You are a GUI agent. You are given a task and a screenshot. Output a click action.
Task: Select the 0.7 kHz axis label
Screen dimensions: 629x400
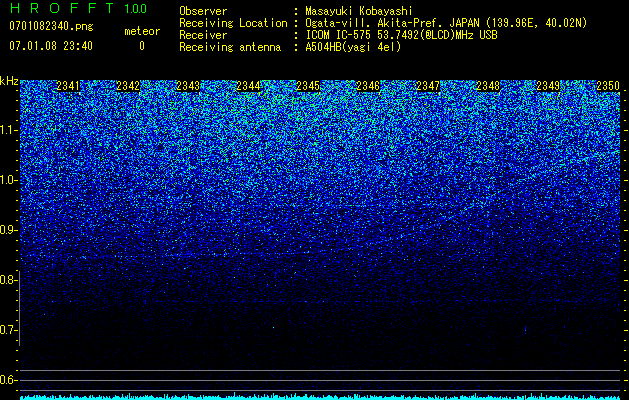(7, 330)
